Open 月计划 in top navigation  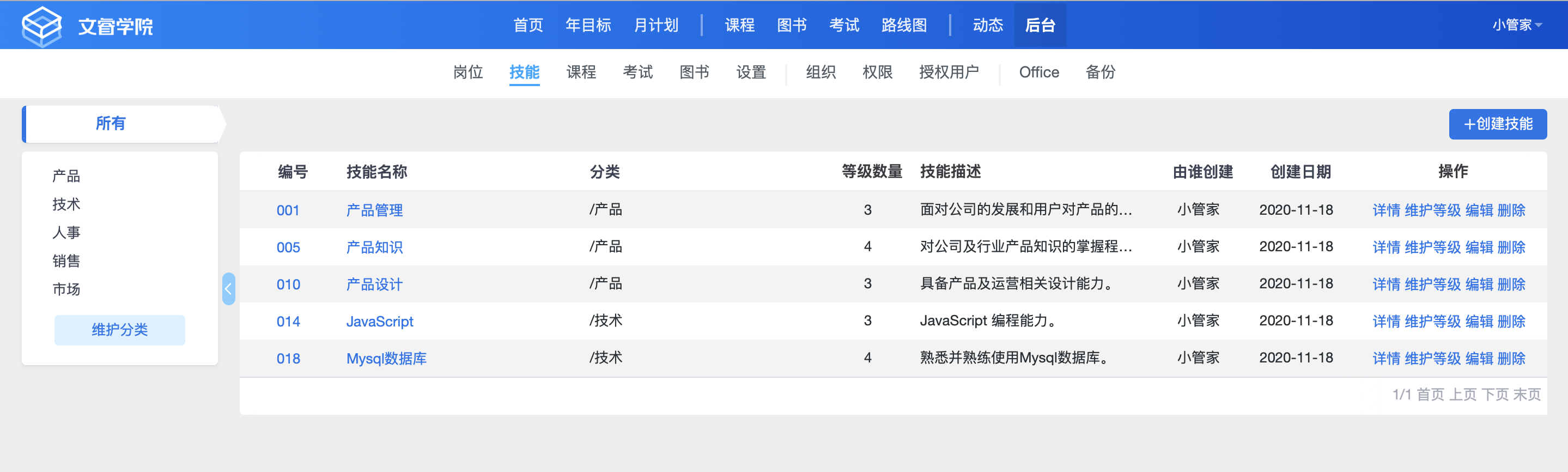(x=656, y=25)
